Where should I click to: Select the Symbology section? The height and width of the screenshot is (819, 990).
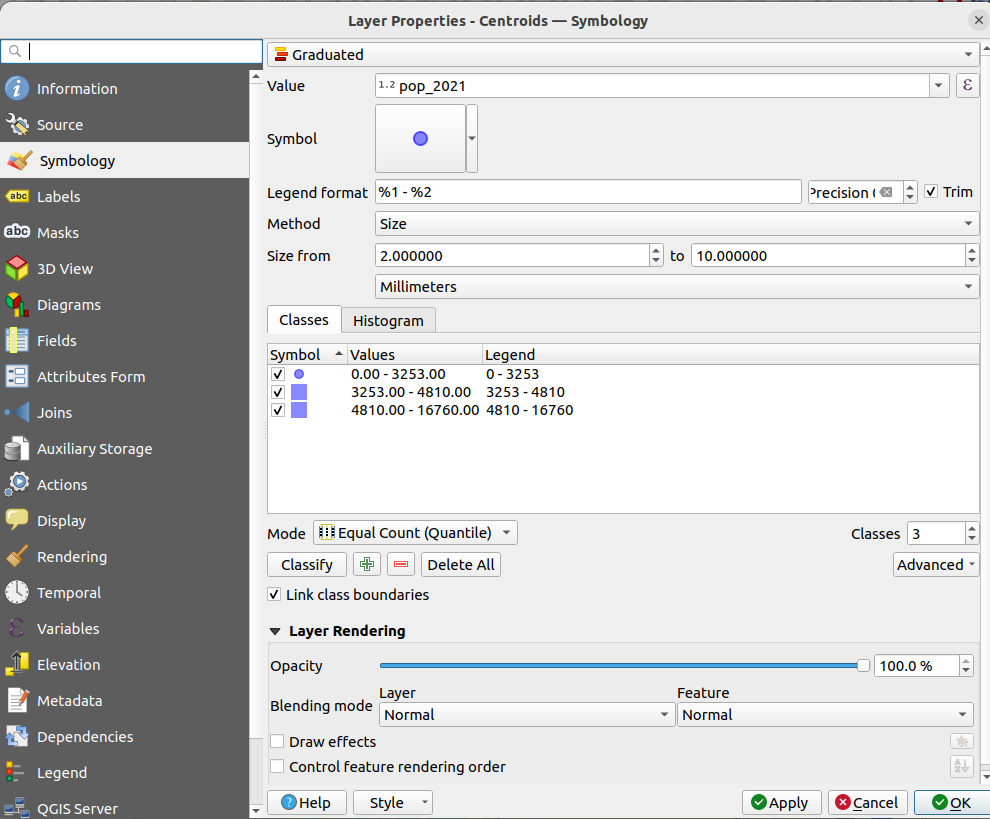[x=124, y=160]
